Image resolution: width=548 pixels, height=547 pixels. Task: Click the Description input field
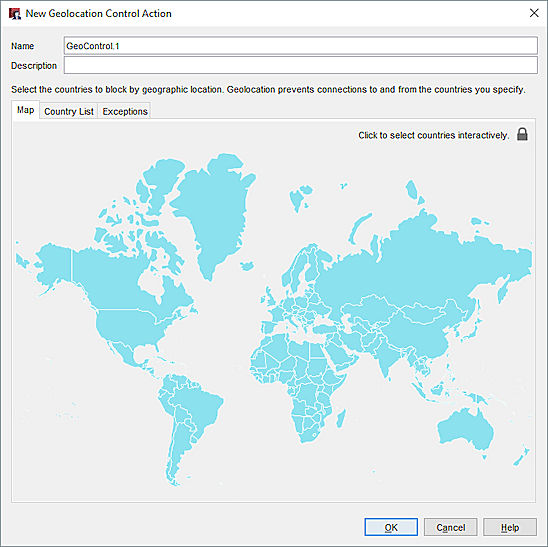click(x=301, y=65)
